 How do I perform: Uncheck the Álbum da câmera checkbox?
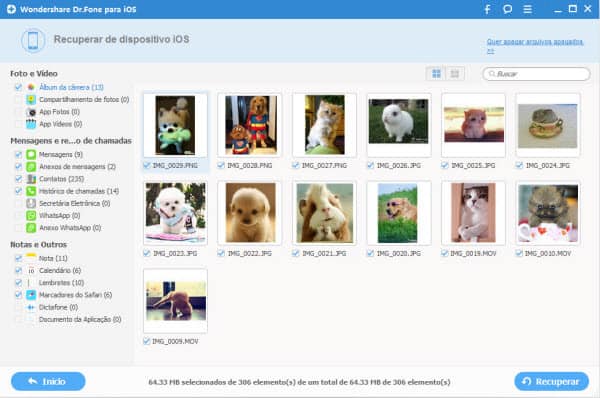[18, 87]
